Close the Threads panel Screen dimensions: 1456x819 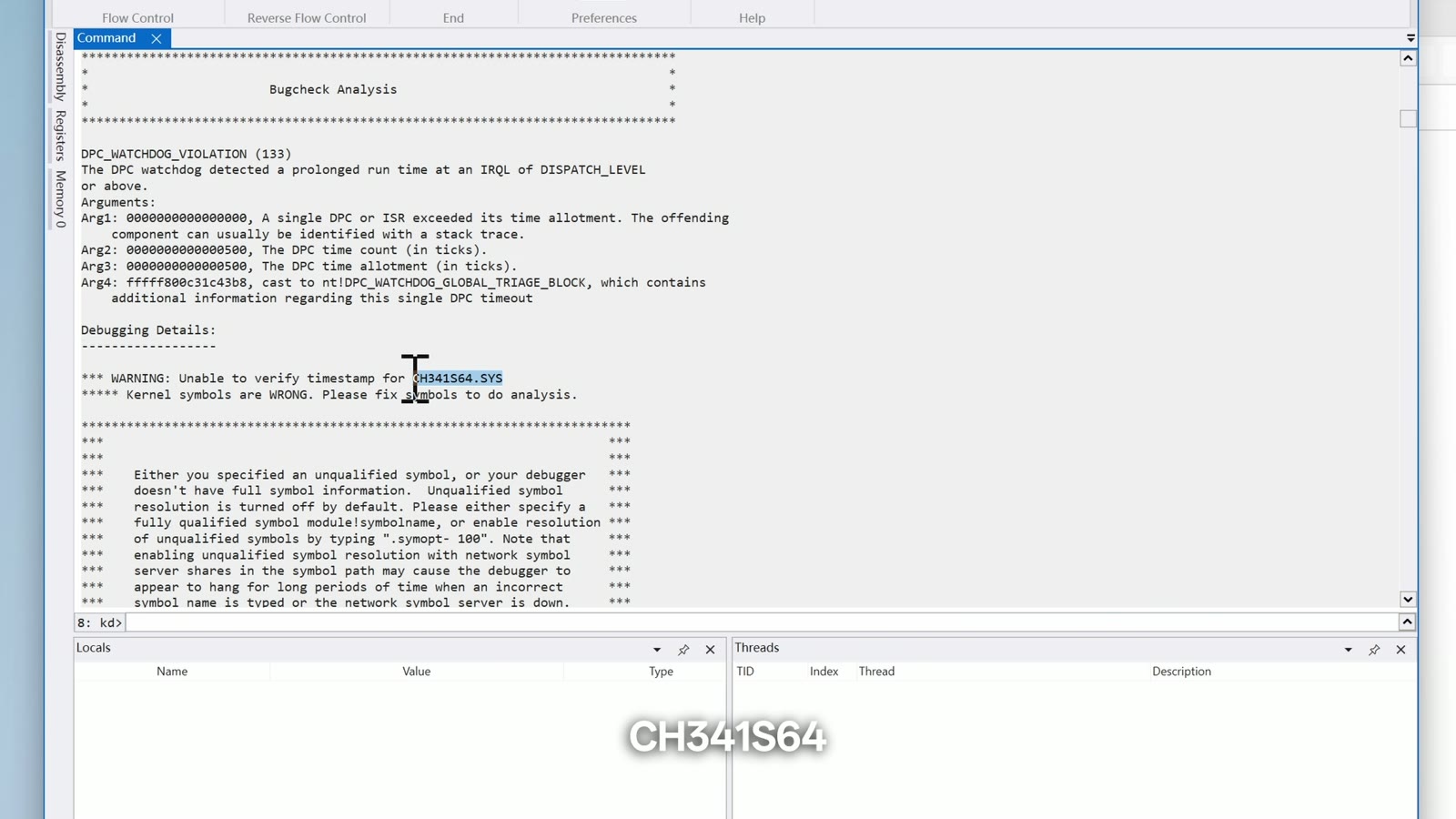(x=1401, y=650)
